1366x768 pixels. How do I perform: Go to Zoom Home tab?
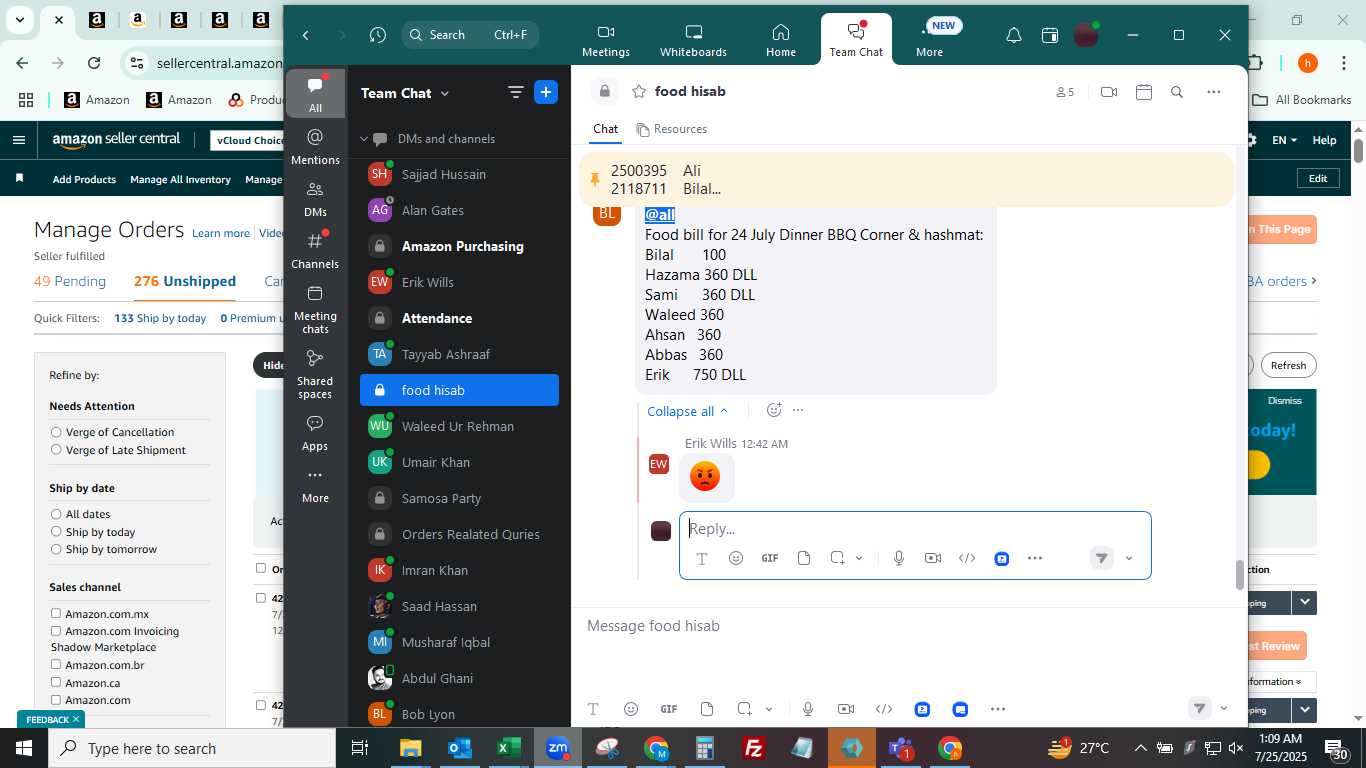coord(781,40)
